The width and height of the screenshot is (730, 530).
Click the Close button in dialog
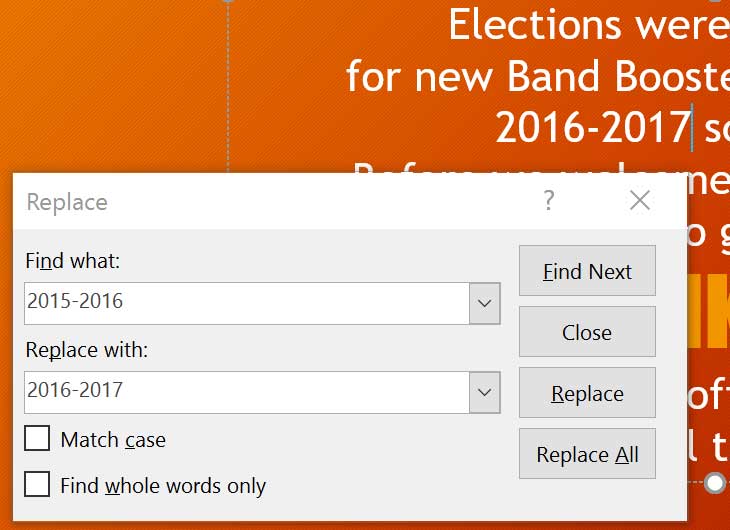[x=587, y=332]
